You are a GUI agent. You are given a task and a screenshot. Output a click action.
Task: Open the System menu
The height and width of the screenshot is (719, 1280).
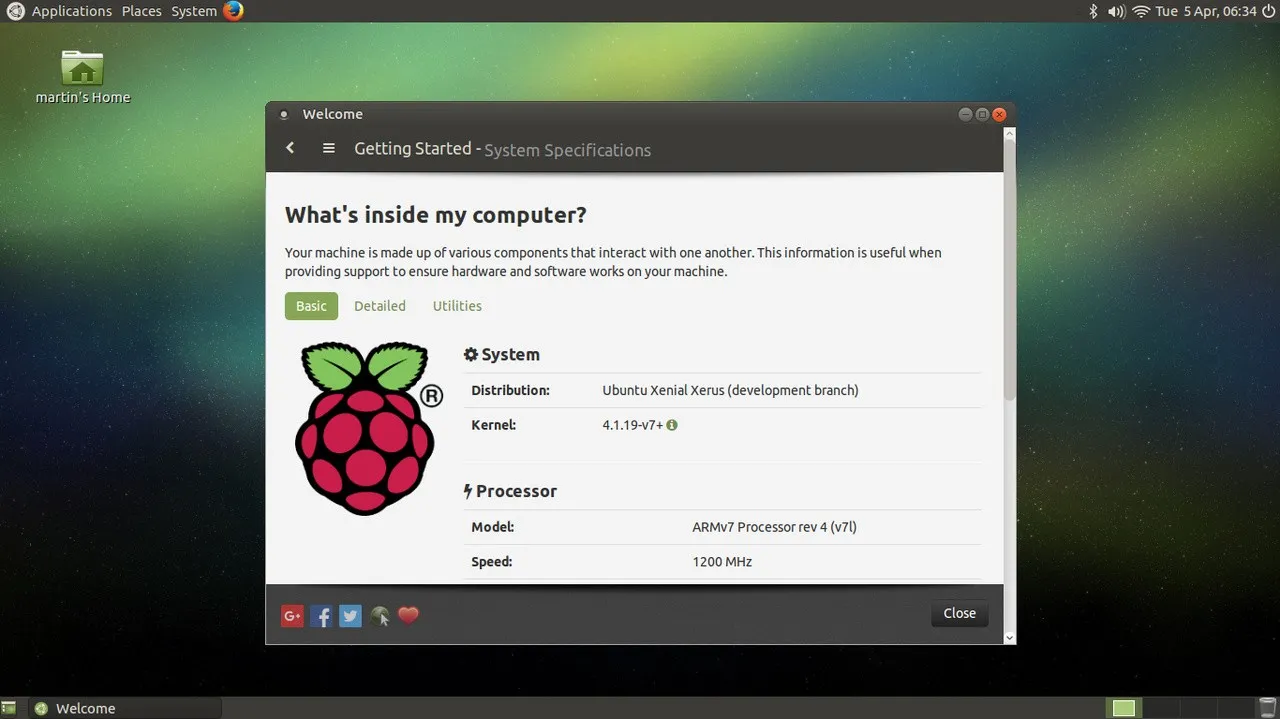point(193,11)
